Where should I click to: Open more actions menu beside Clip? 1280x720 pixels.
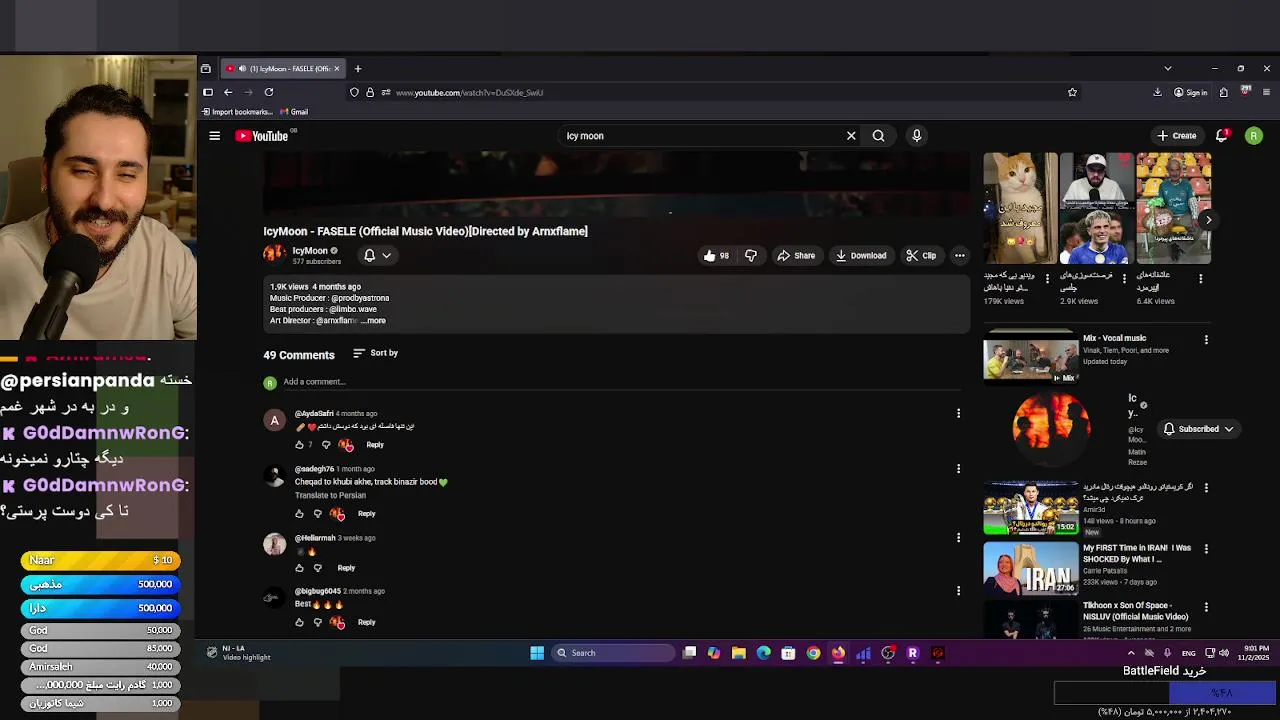point(959,255)
